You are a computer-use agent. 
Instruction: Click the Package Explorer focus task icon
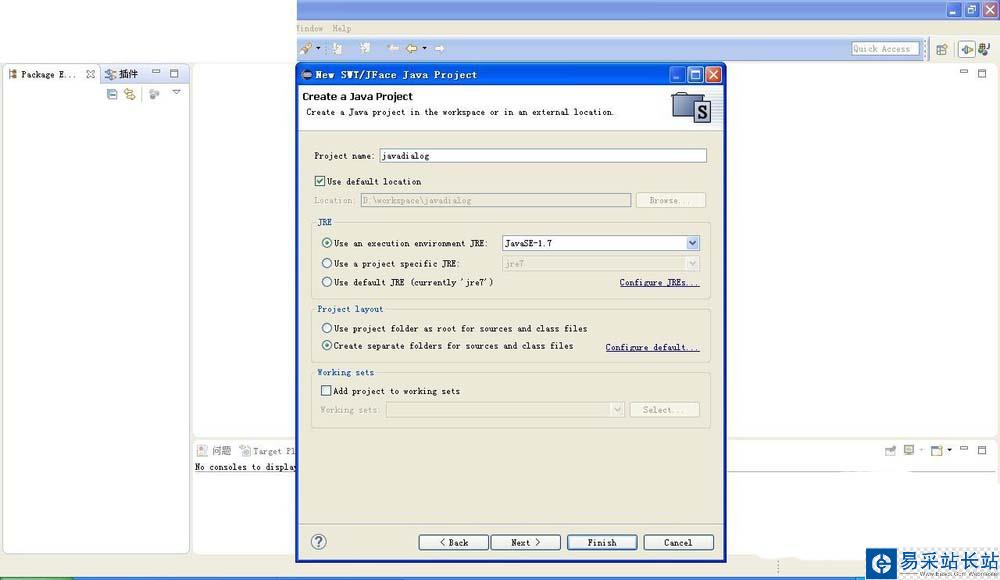coord(154,94)
